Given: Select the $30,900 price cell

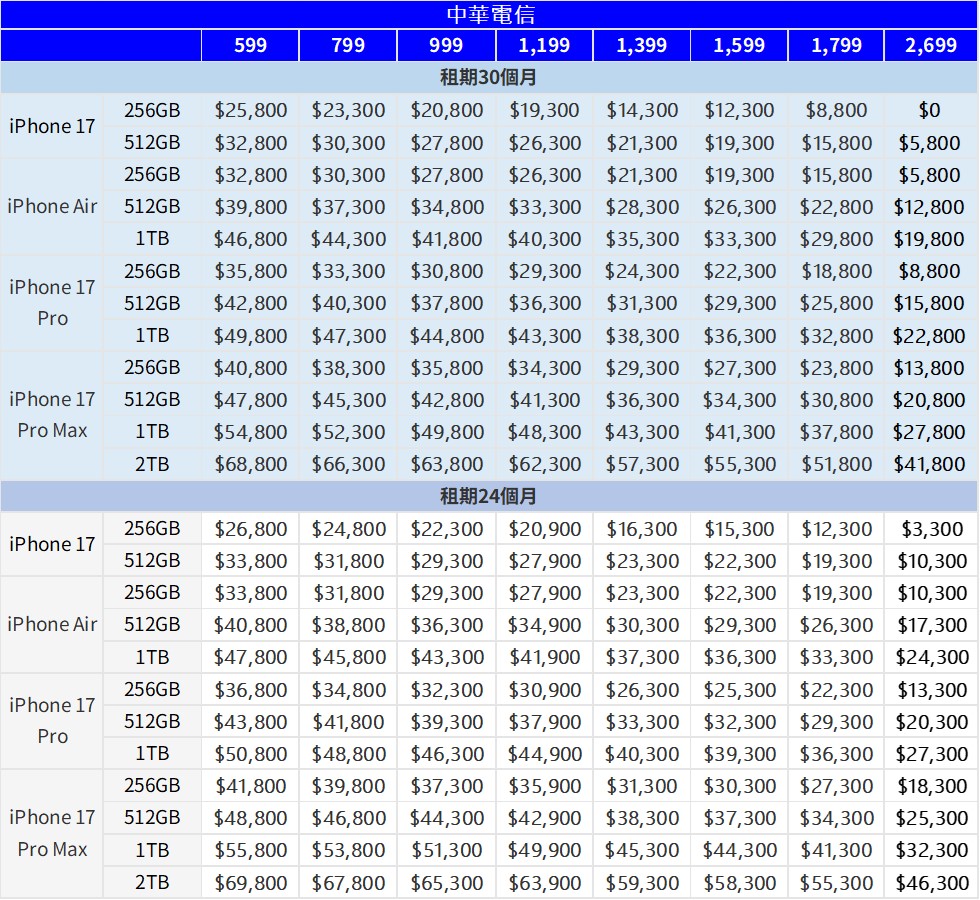Looking at the screenshot, I should click(x=544, y=689).
